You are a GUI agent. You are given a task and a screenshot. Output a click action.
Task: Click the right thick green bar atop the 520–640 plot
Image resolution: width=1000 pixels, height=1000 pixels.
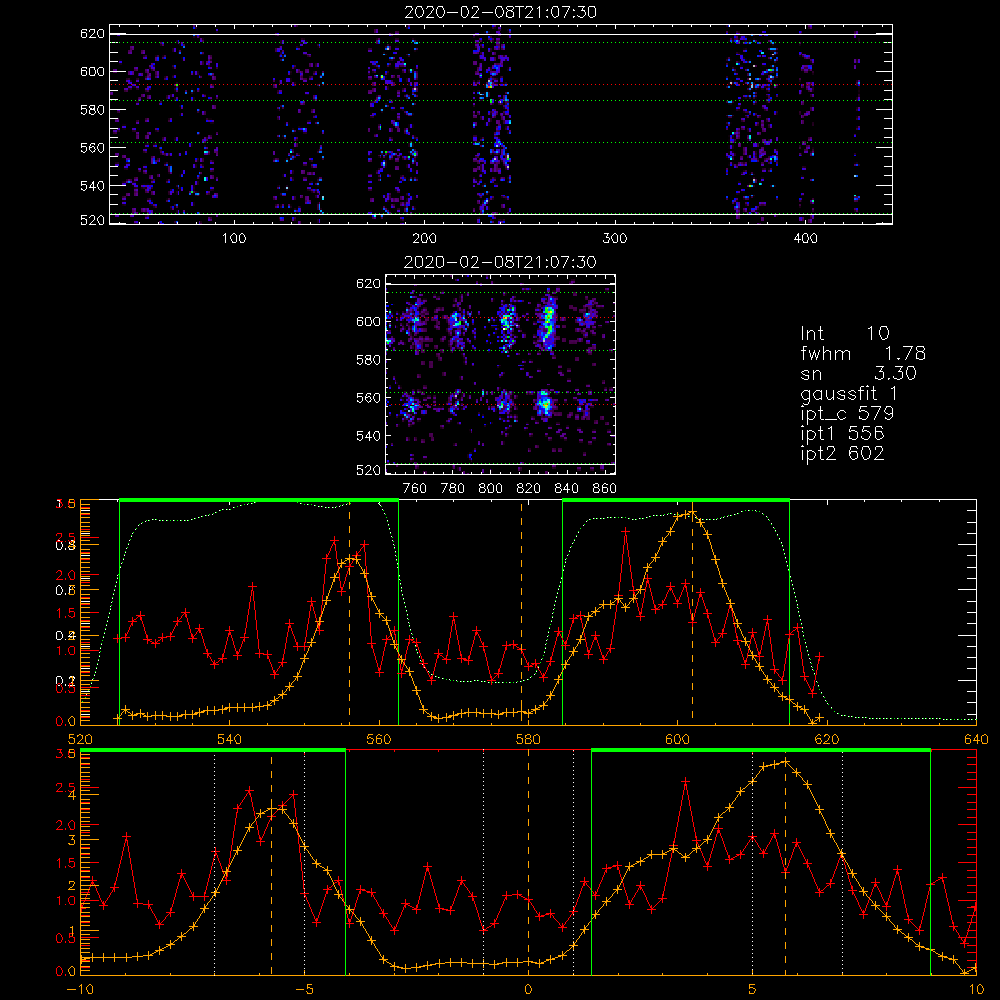(676, 501)
